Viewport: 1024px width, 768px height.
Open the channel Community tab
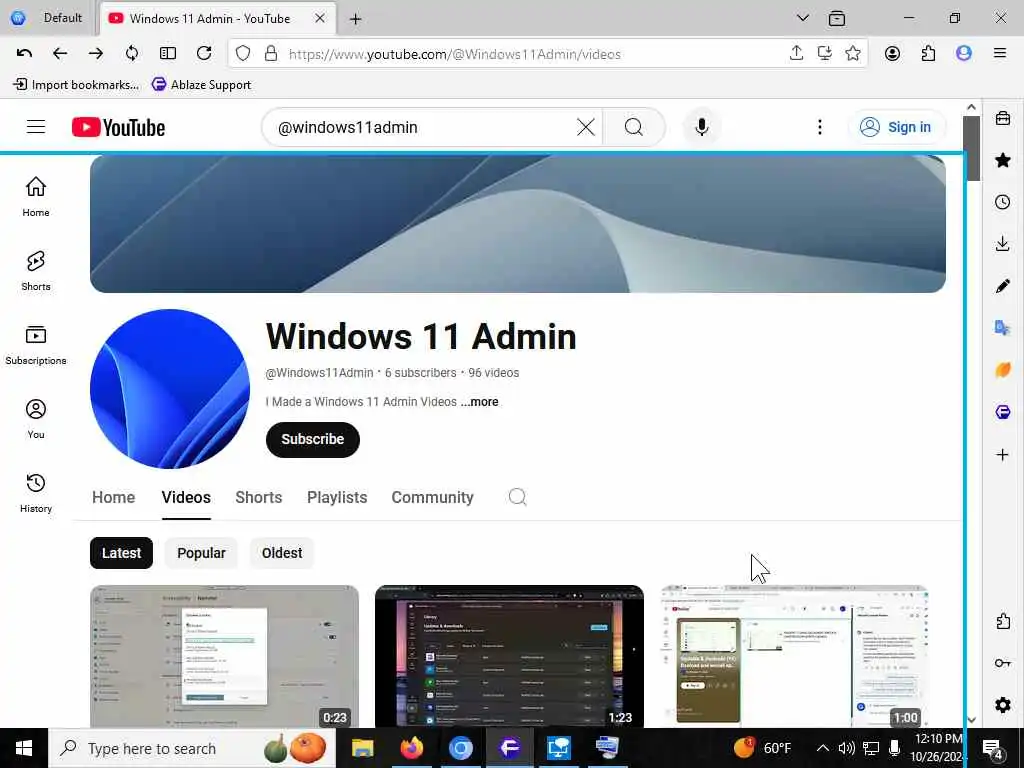[x=432, y=498]
